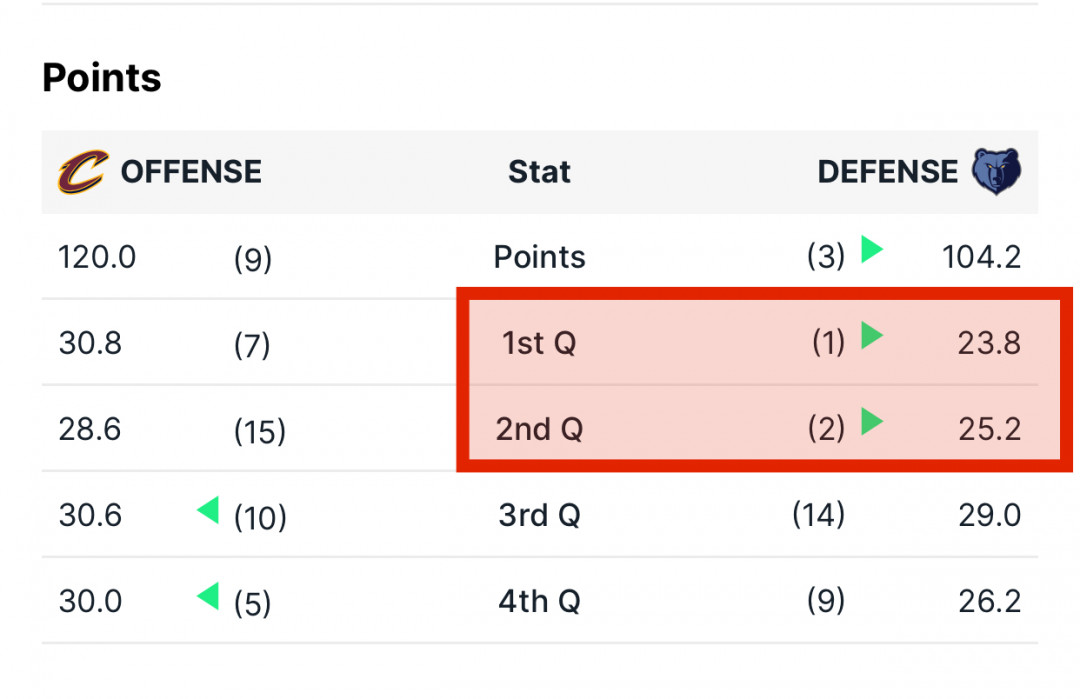
Task: Select the DEFENSE column header
Action: click(887, 171)
